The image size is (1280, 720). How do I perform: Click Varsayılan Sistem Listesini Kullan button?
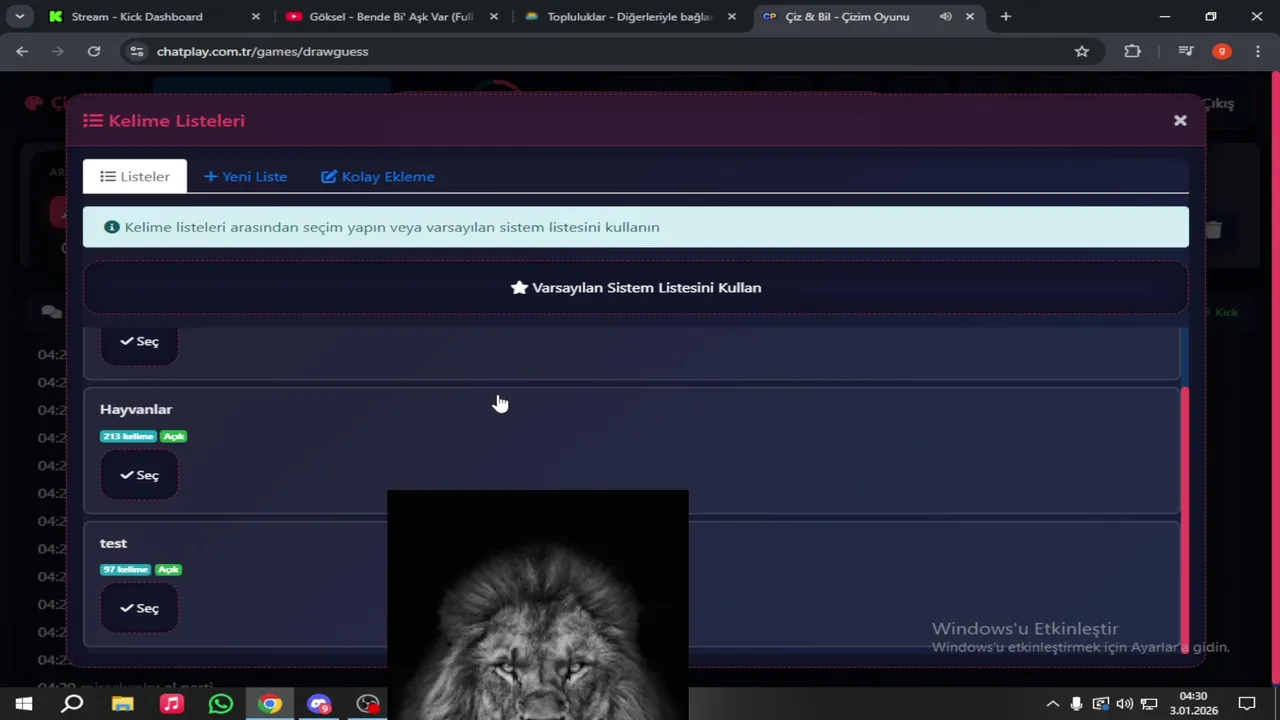636,287
